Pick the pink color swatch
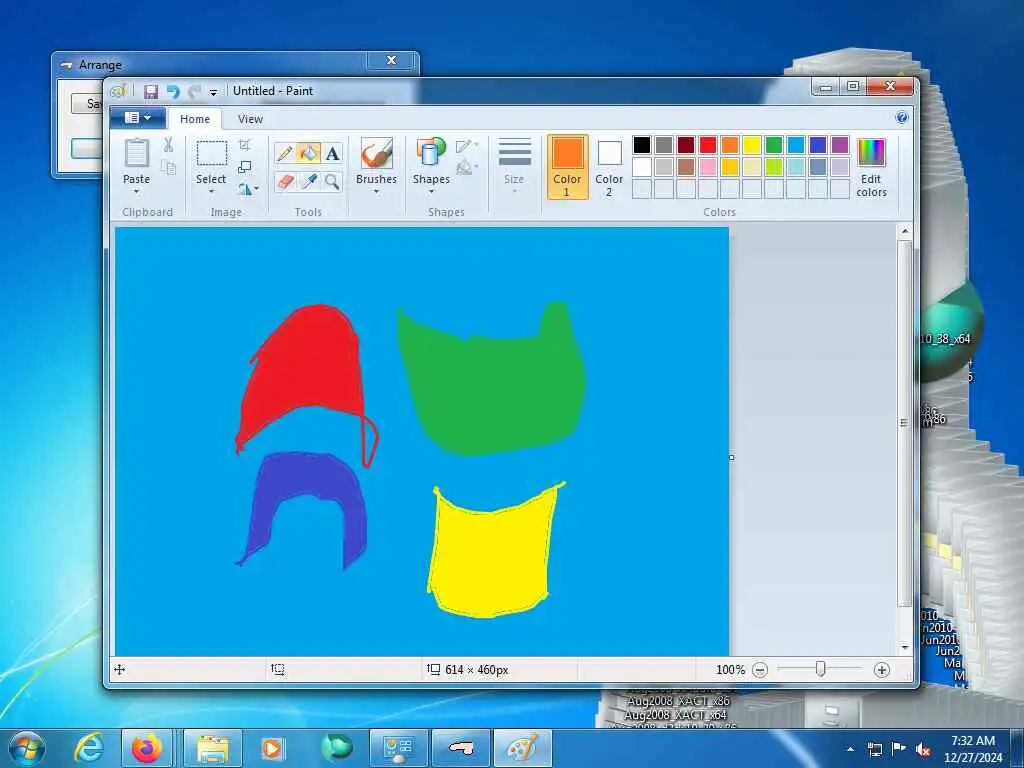 pos(708,167)
